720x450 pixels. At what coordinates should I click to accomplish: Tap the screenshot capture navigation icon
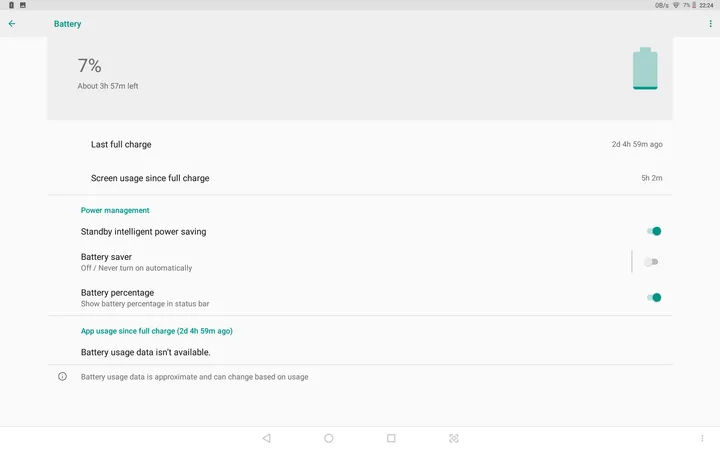[454, 438]
